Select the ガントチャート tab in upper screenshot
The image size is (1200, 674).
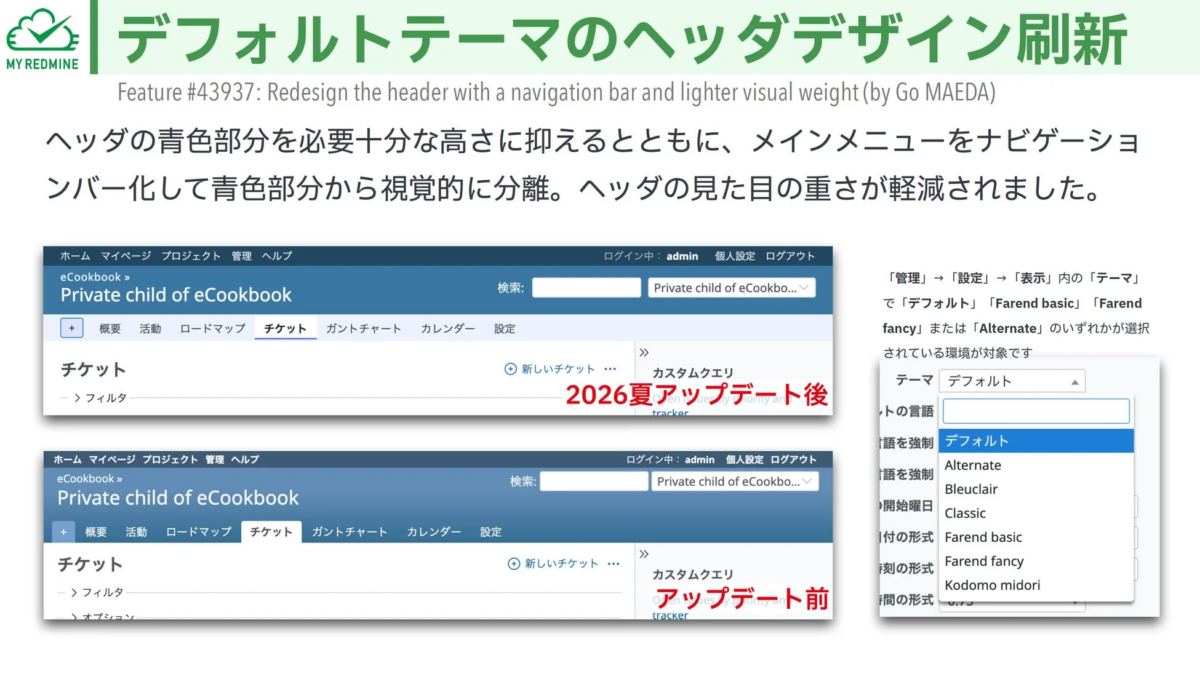(x=363, y=328)
